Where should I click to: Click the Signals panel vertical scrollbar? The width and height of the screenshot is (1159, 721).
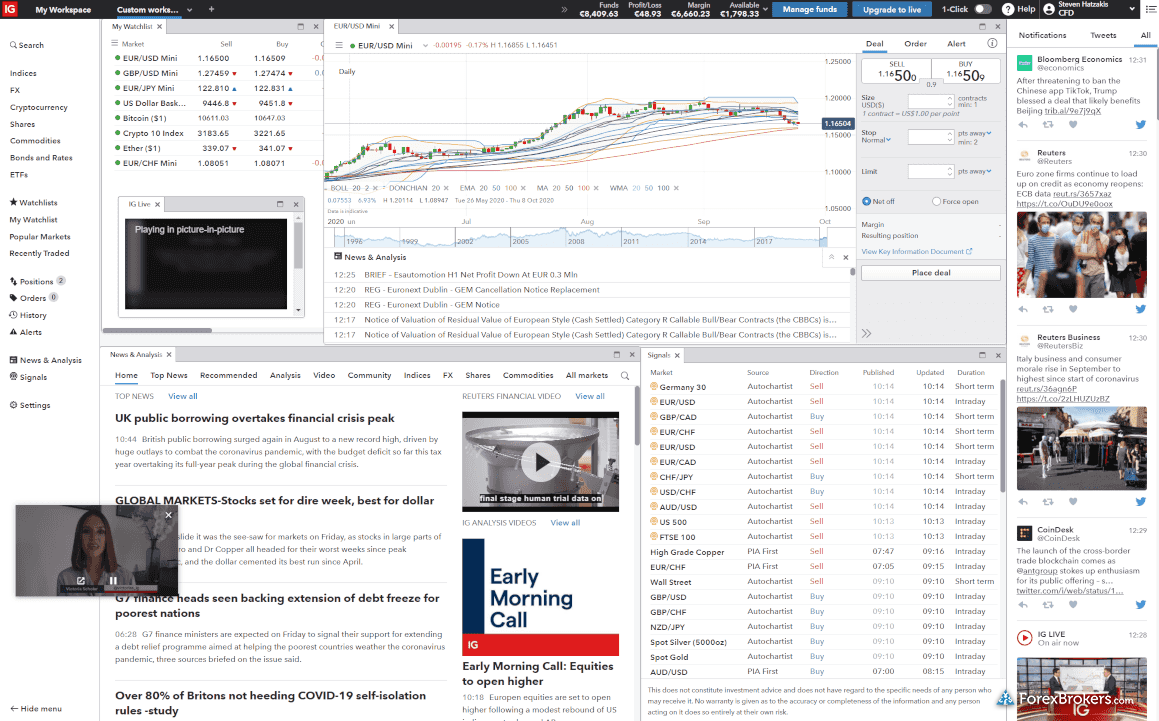click(1002, 436)
